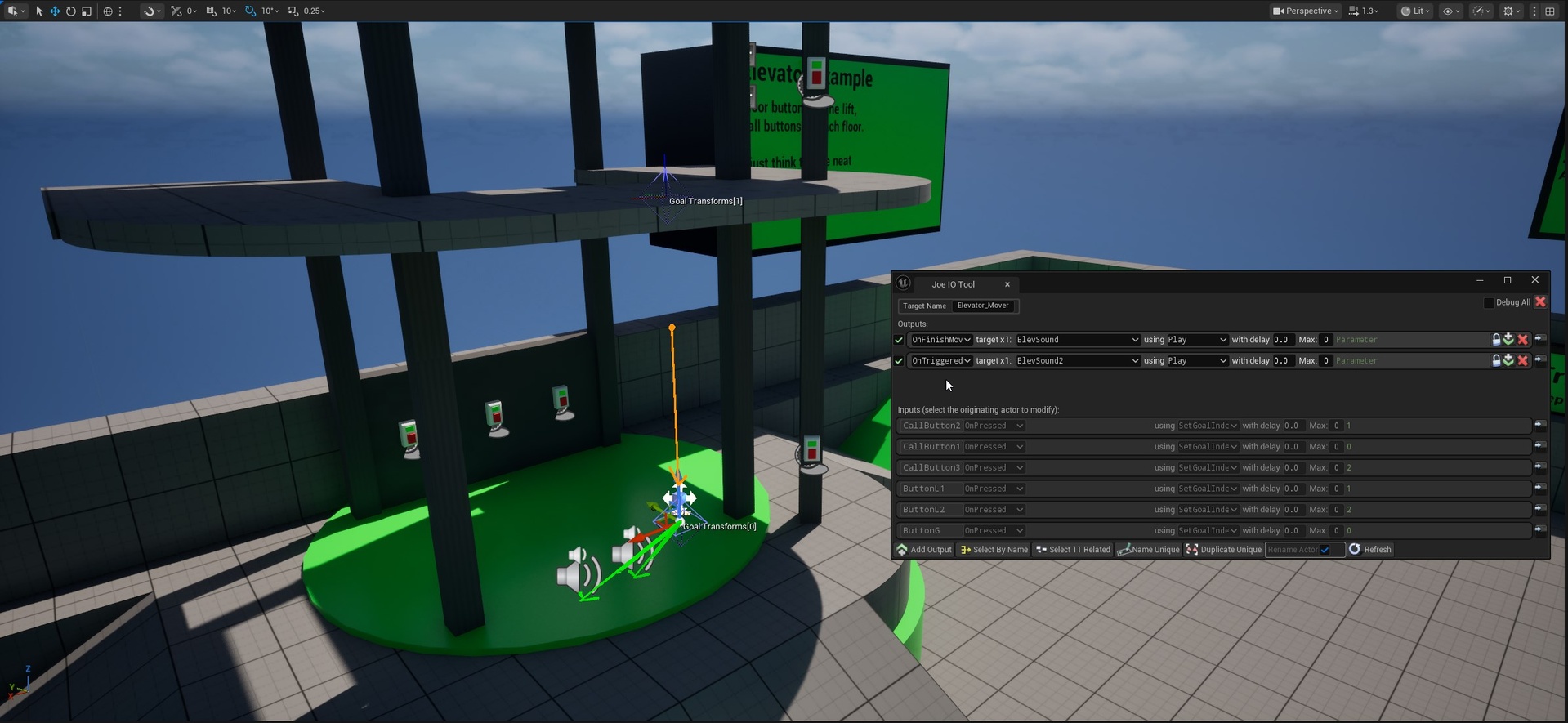Open the ElevSound2 target dropdown
The width and height of the screenshot is (1568, 723).
point(1077,361)
